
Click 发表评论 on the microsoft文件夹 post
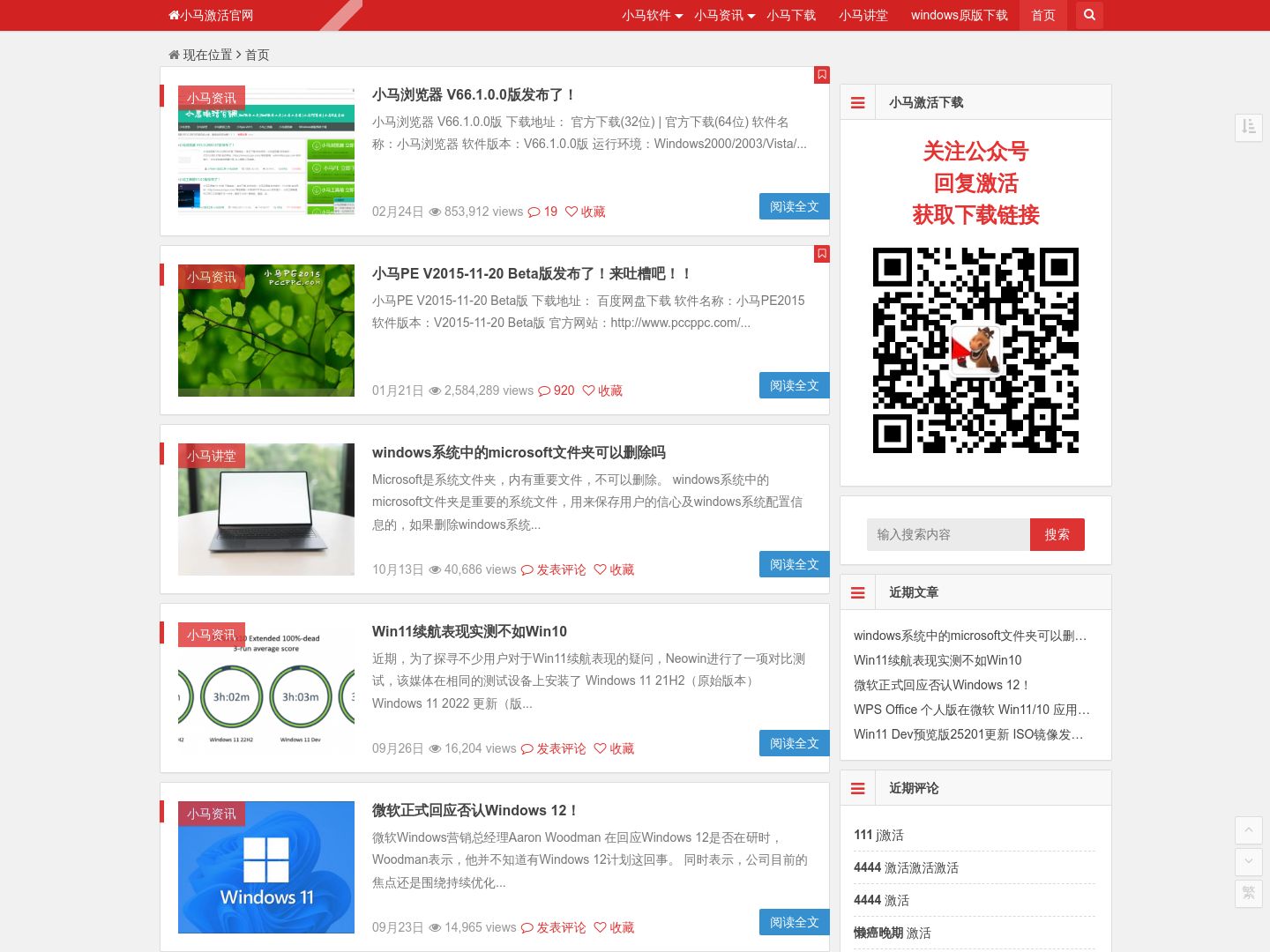pyautogui.click(x=553, y=569)
